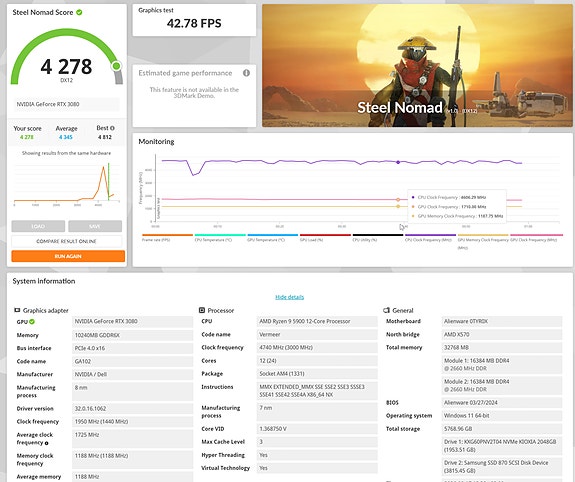Click the green validation check beside GPU label
575x482 pixels.
32,322
